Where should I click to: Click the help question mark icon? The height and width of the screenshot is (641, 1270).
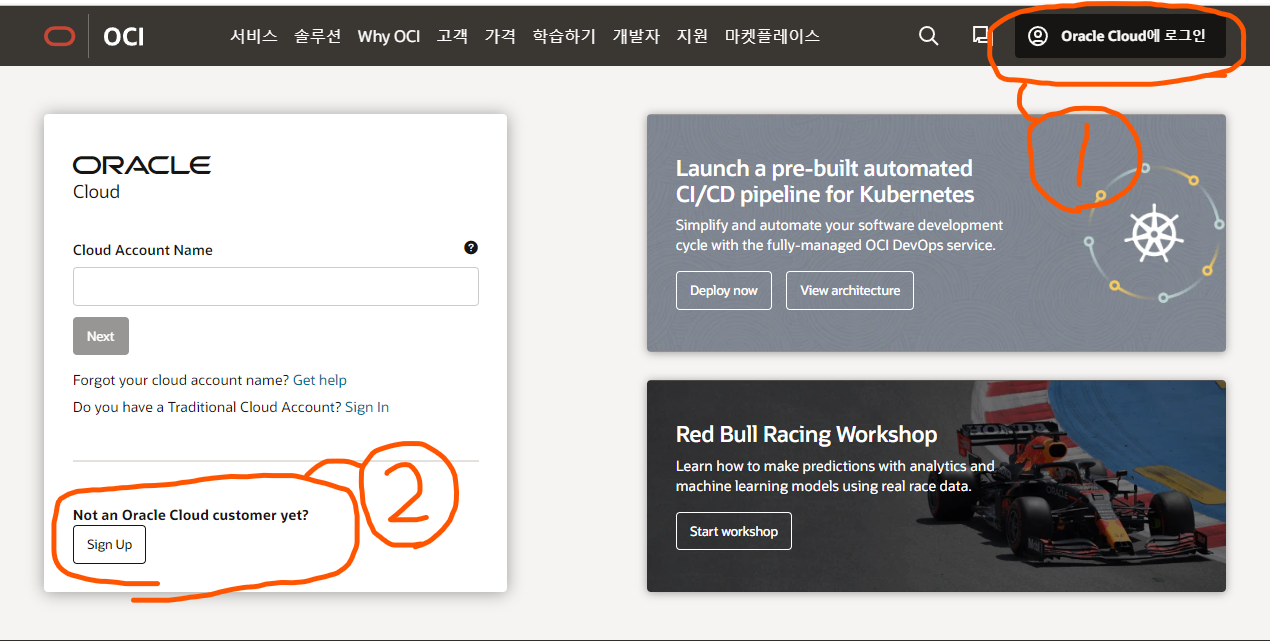[471, 248]
